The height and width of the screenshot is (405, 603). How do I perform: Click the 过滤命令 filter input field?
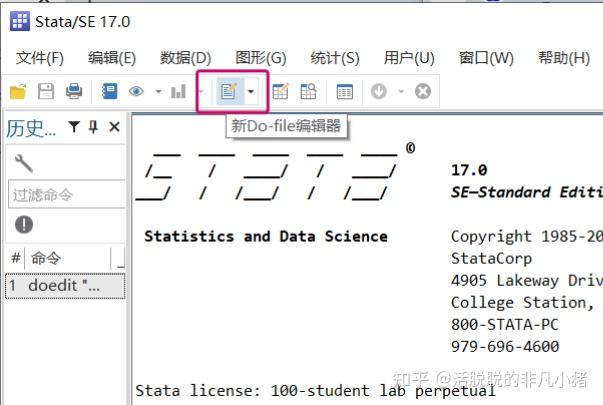point(67,194)
